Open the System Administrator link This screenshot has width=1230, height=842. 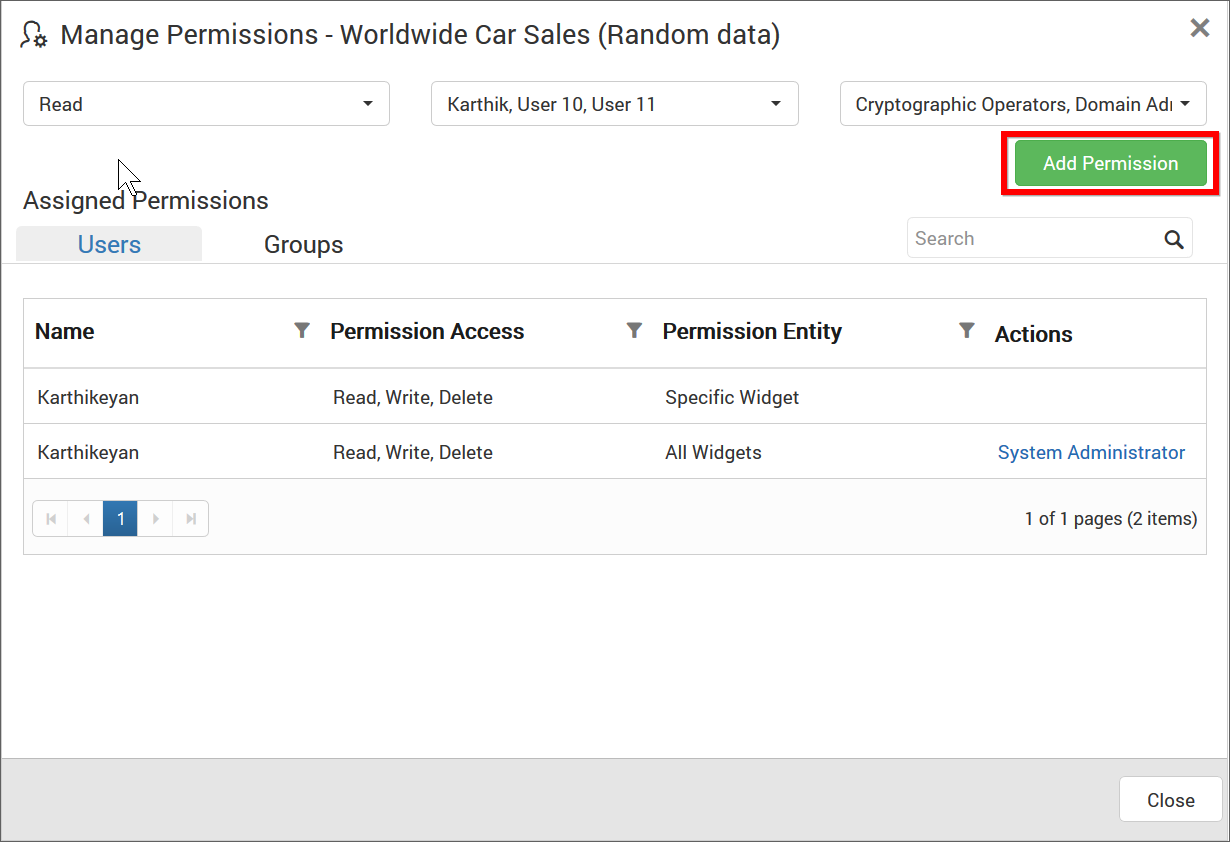pos(1091,452)
